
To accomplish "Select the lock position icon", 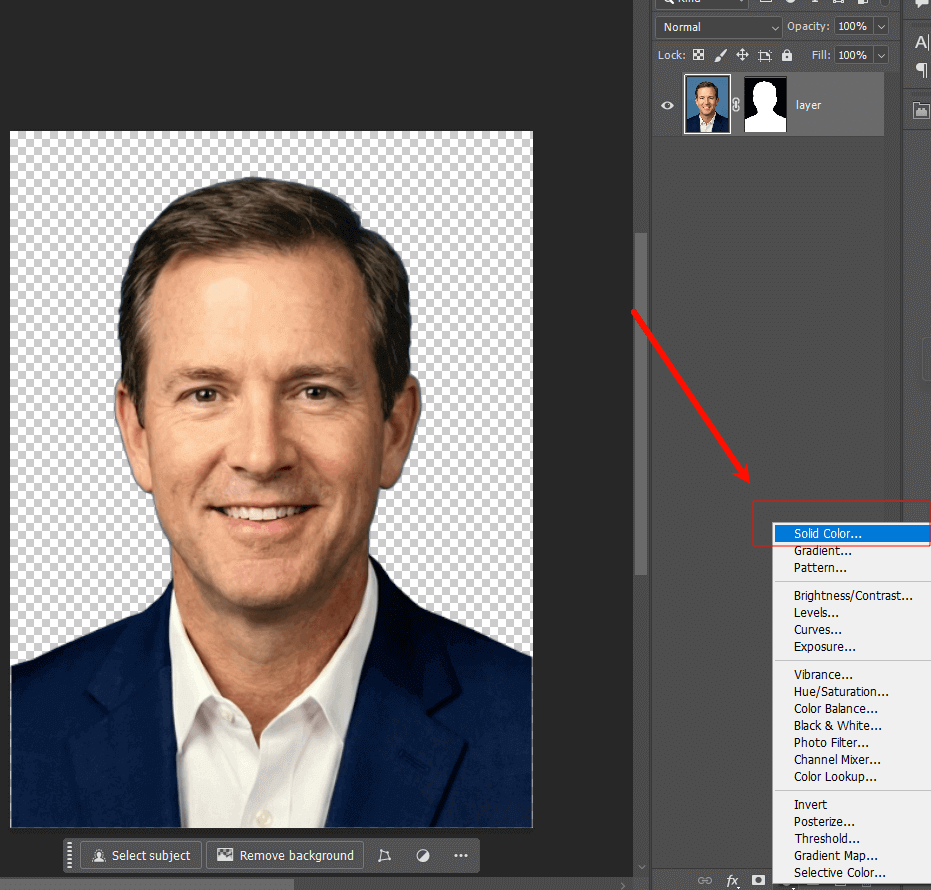I will click(742, 55).
